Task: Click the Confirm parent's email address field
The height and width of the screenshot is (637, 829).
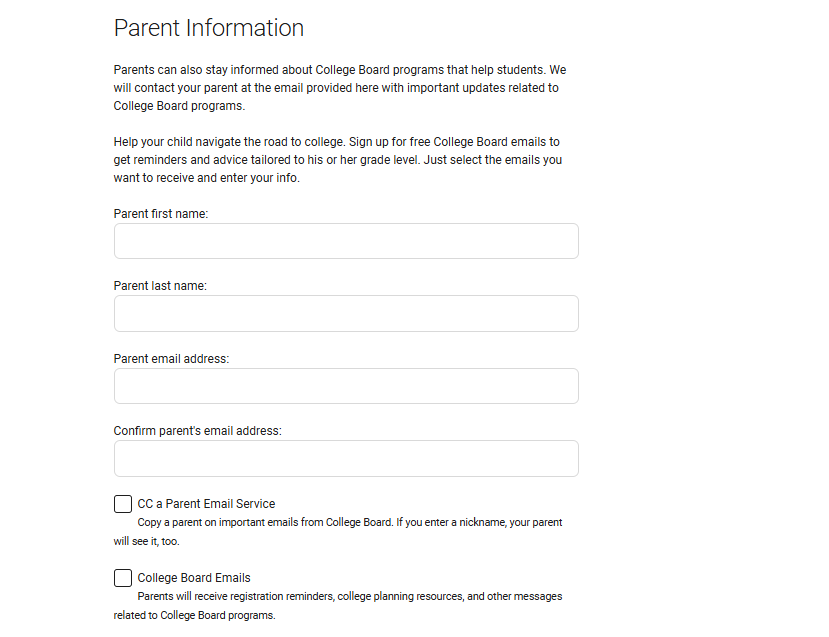Action: pos(346,458)
